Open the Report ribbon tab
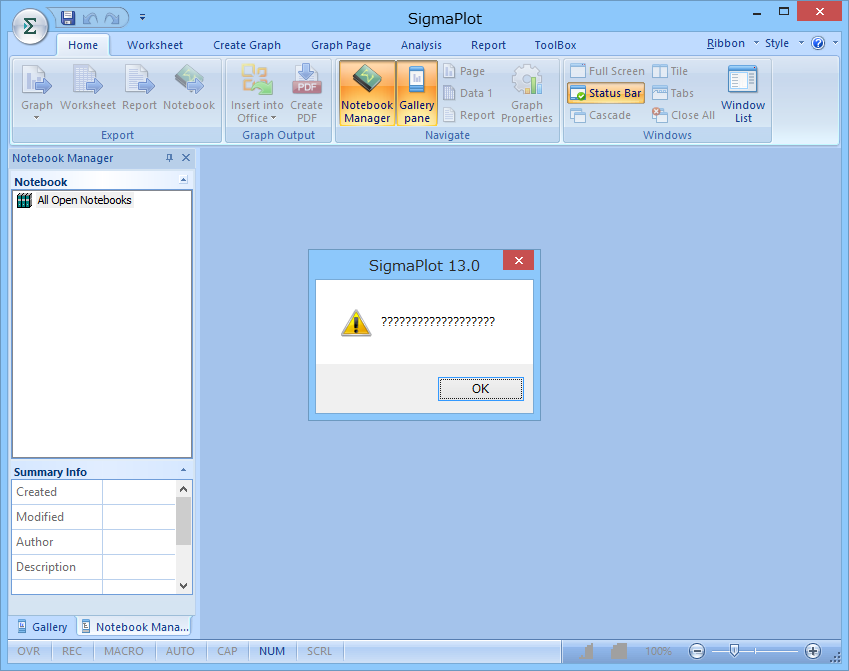The height and width of the screenshot is (671, 849). click(x=488, y=45)
